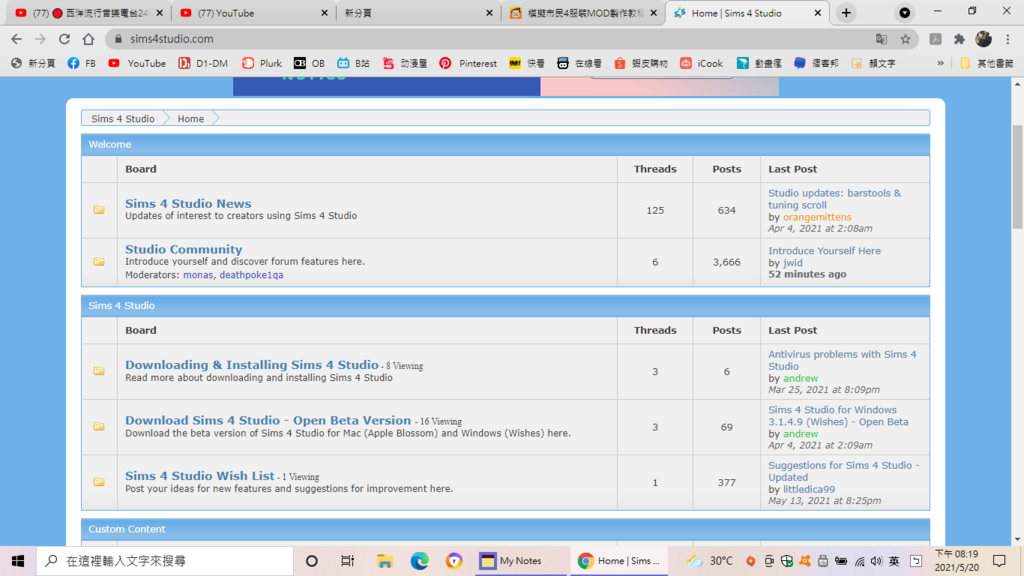1024x576 pixels.
Task: Open the 其他書籤 bookmarks folder
Action: point(987,63)
